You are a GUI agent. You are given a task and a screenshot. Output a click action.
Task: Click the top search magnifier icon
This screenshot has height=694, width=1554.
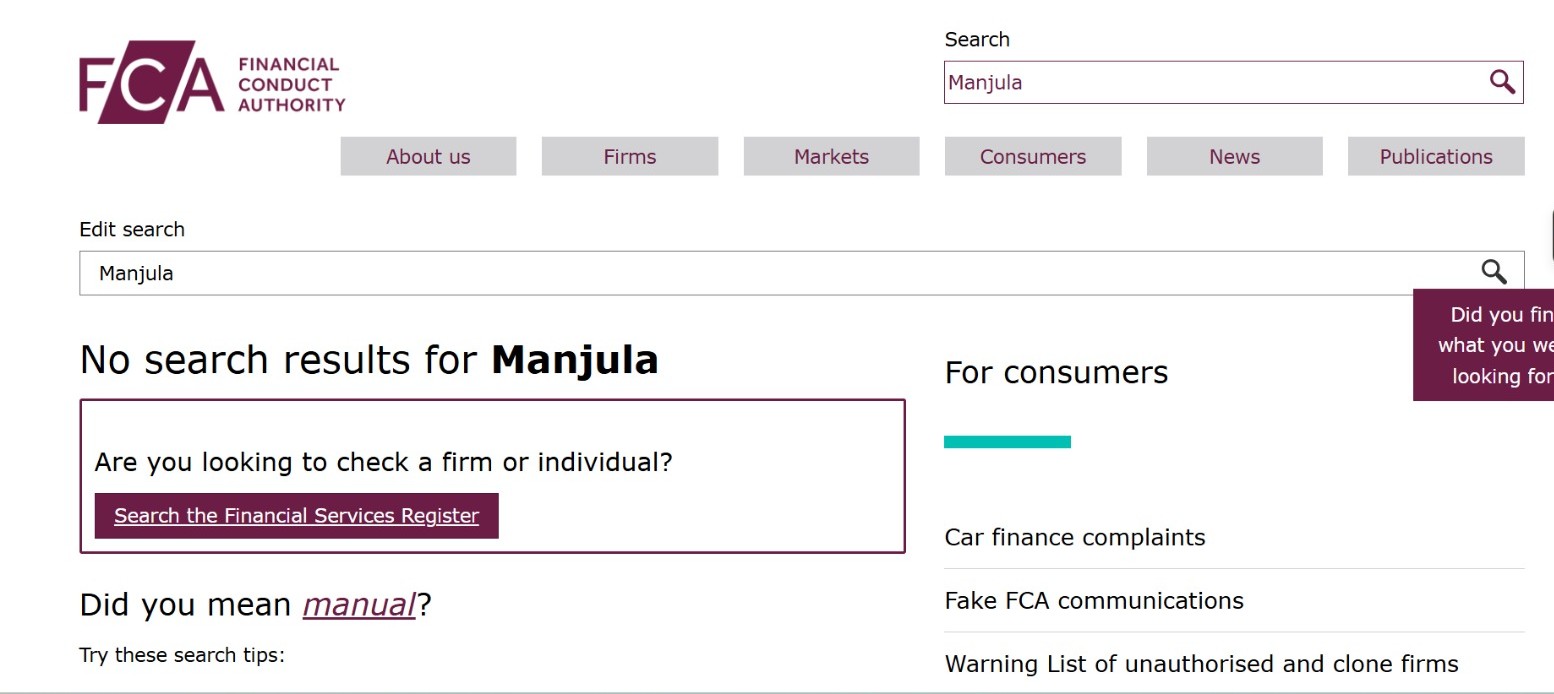(1502, 82)
